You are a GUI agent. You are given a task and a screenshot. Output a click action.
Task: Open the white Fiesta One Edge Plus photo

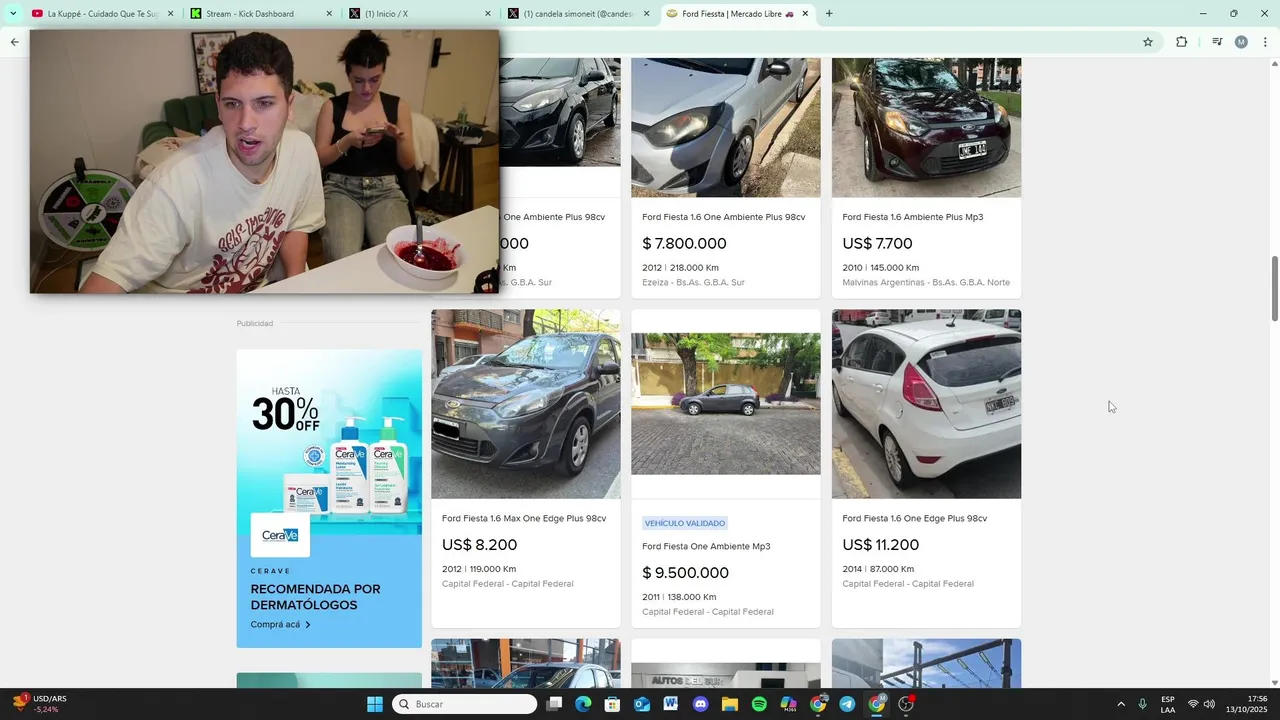(x=926, y=404)
